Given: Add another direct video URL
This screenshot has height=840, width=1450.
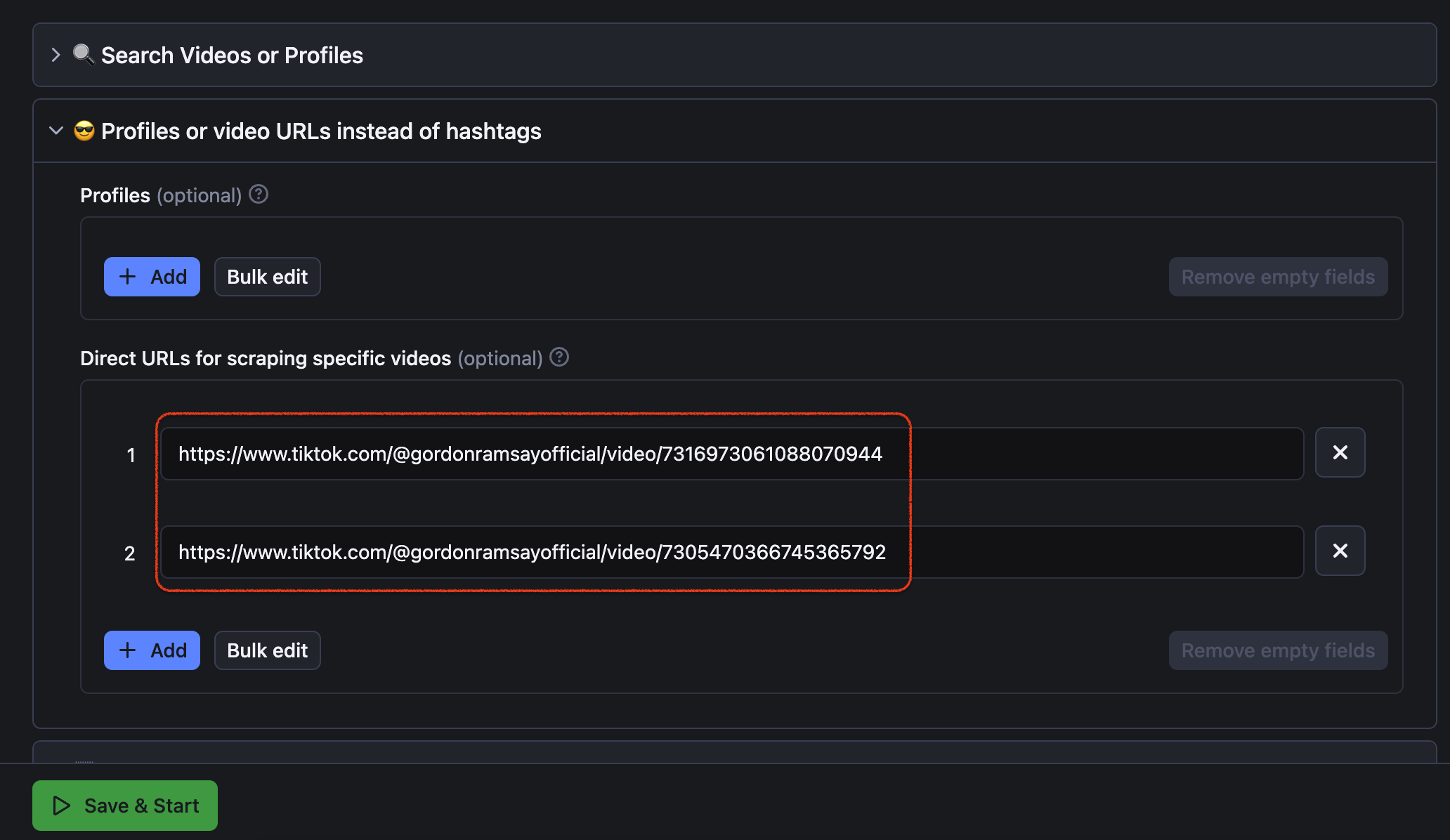Looking at the screenshot, I should (x=152, y=650).
